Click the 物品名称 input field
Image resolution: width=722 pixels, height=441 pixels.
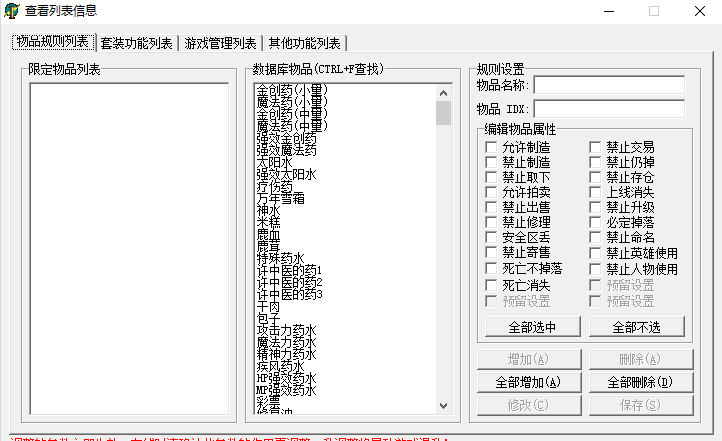(608, 85)
